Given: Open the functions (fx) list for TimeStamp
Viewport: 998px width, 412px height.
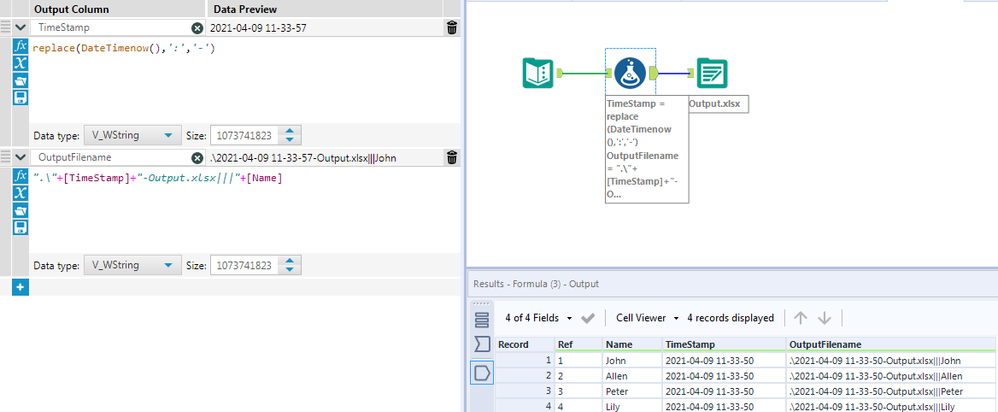Looking at the screenshot, I should click(x=20, y=46).
